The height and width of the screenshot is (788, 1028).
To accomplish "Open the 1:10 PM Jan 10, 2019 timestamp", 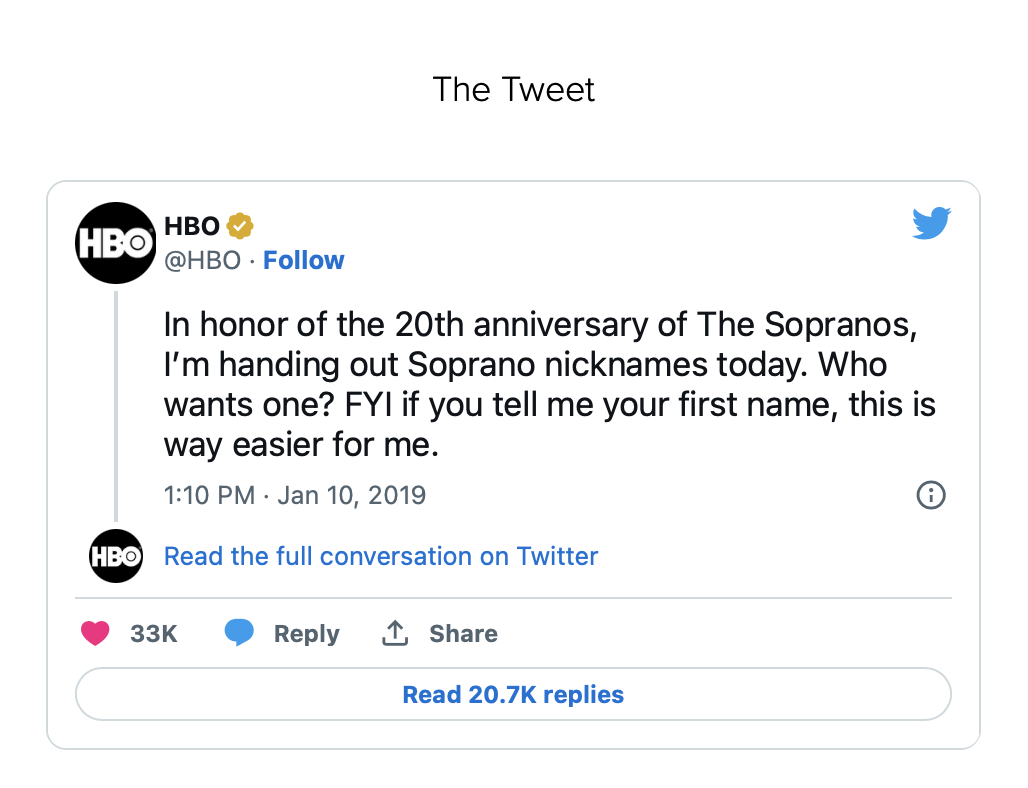I will coord(295,495).
